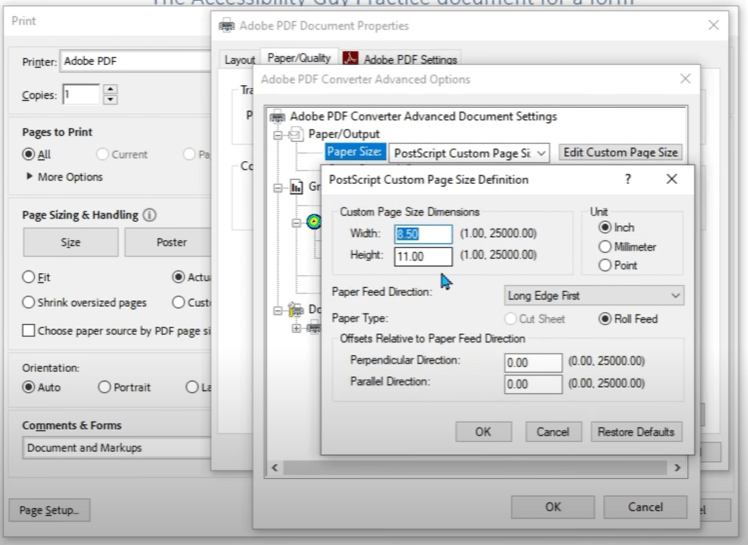
Task: Click the Document Options printer folder icon
Action: (296, 310)
